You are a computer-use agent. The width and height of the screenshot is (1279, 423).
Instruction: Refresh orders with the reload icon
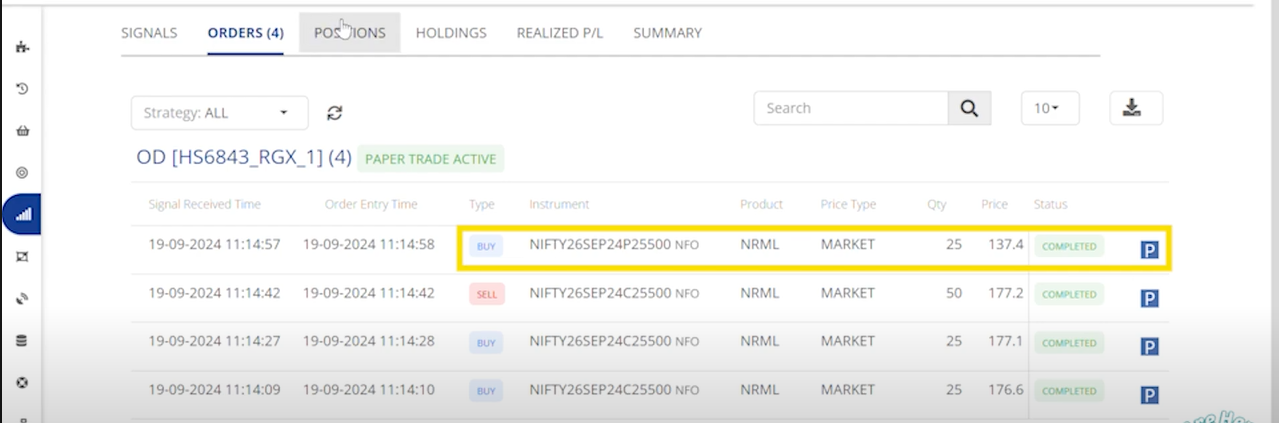pos(335,113)
